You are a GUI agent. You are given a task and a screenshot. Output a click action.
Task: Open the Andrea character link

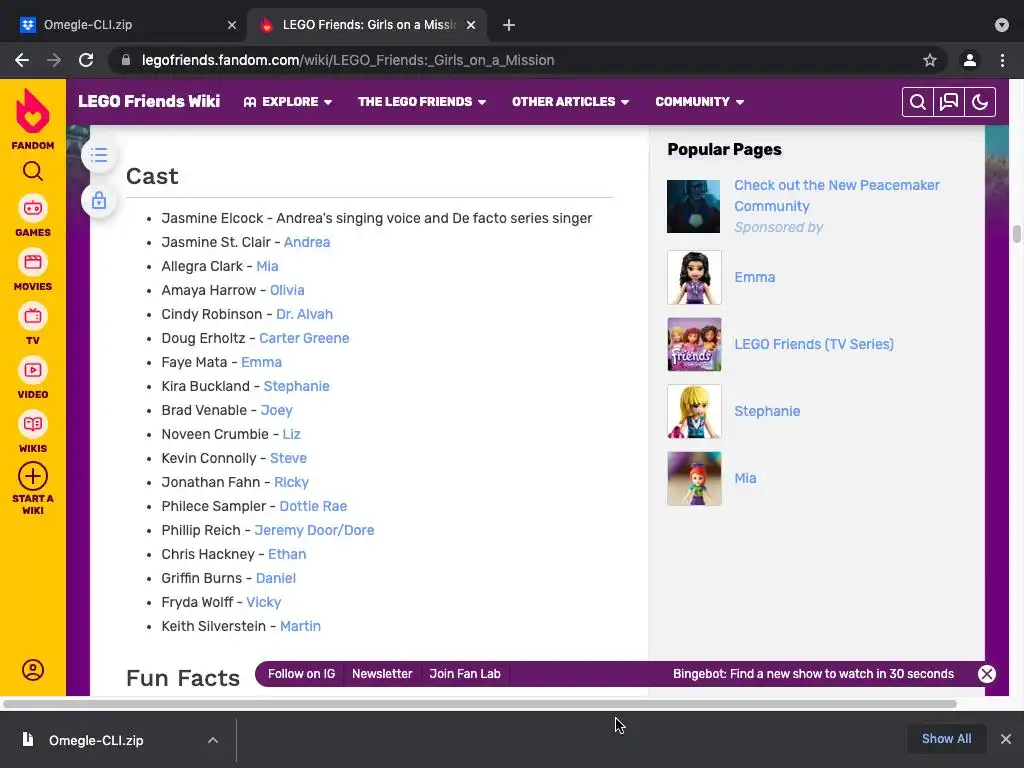click(307, 242)
